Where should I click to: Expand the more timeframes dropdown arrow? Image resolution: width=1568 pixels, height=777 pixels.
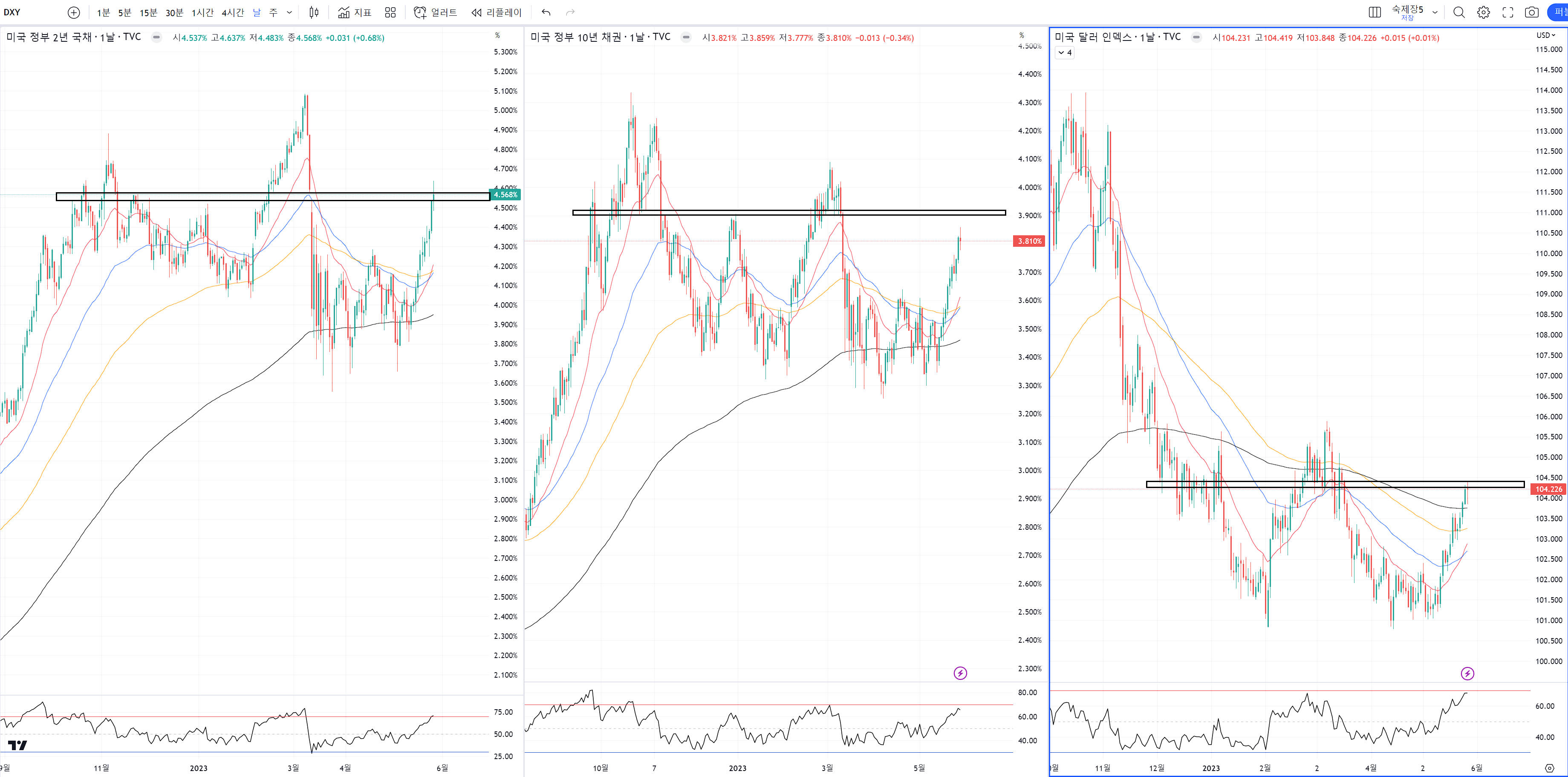click(289, 12)
